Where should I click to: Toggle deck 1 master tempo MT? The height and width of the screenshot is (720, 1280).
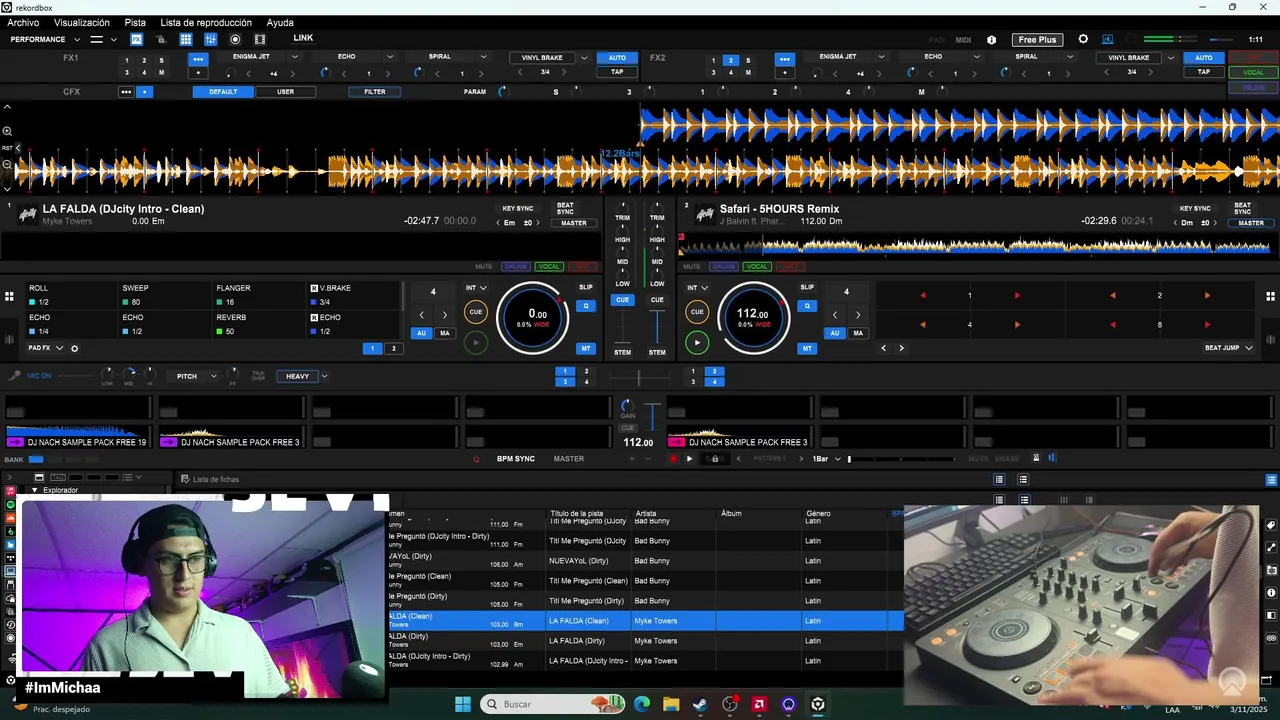pos(586,348)
